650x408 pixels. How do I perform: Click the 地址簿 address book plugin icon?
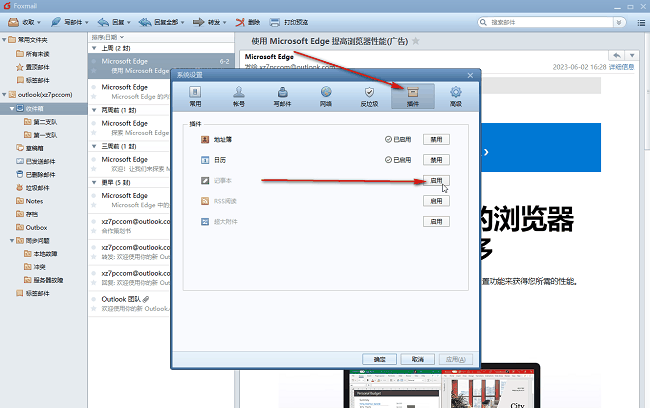coord(205,139)
